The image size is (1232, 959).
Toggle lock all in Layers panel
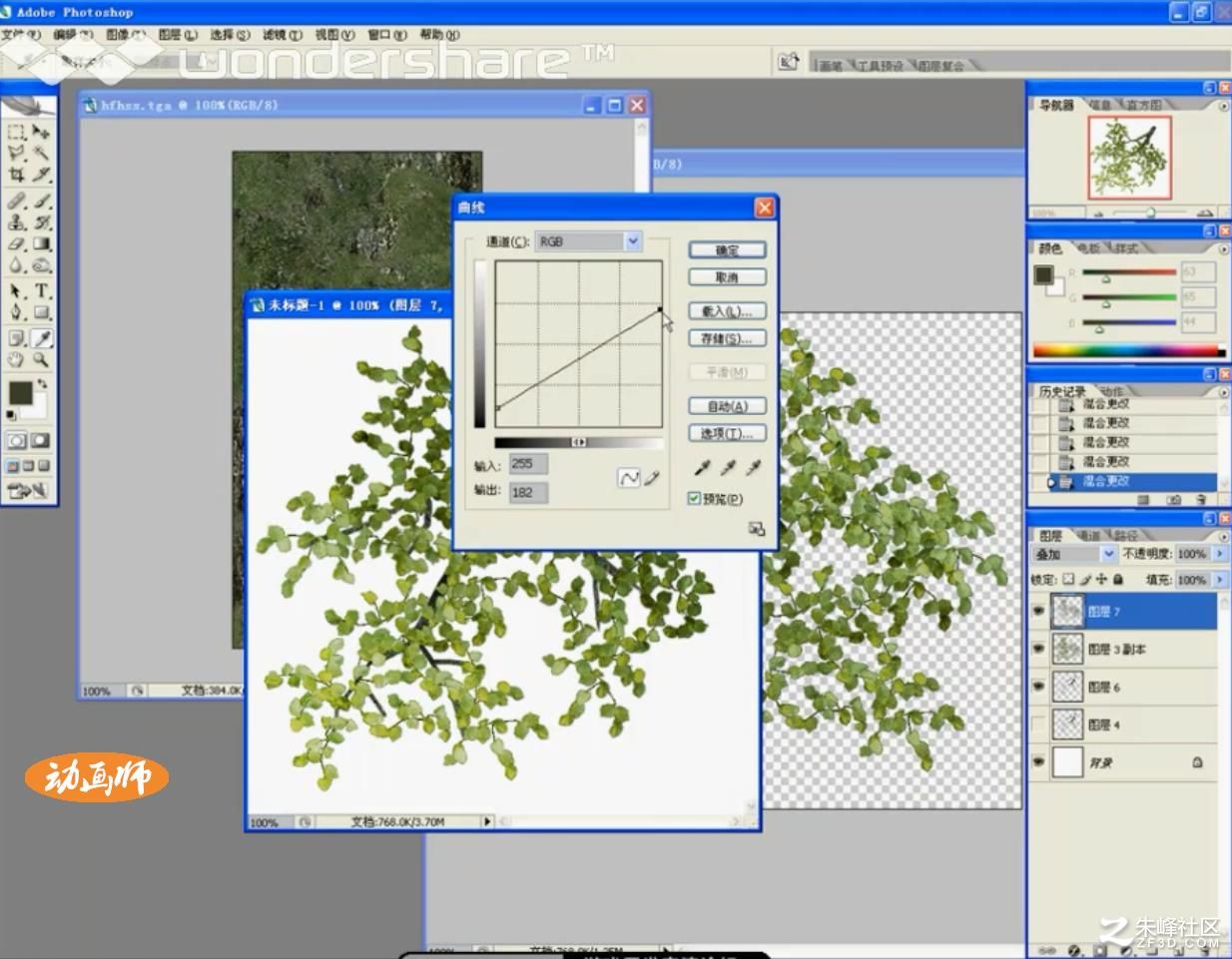point(1118,579)
